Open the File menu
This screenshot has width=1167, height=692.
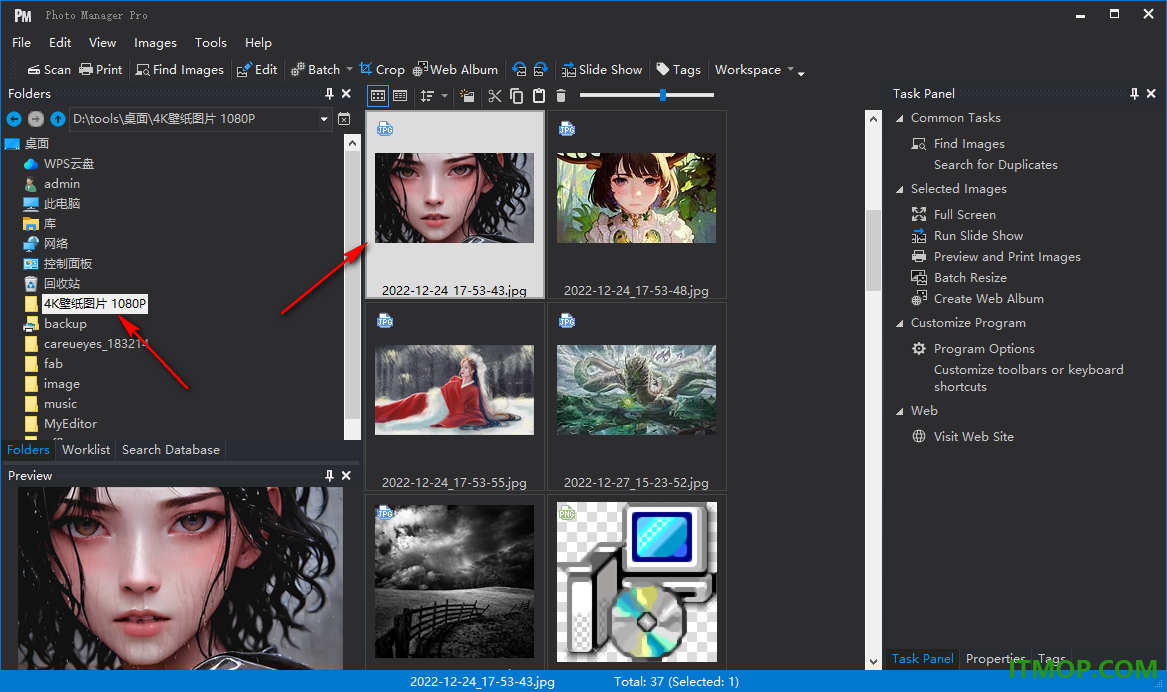coord(22,42)
